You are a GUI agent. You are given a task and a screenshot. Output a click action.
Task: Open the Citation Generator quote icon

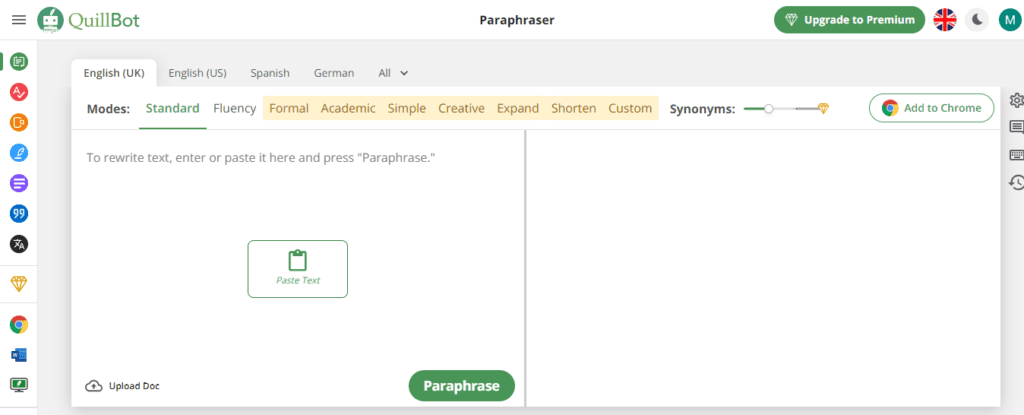(x=18, y=213)
